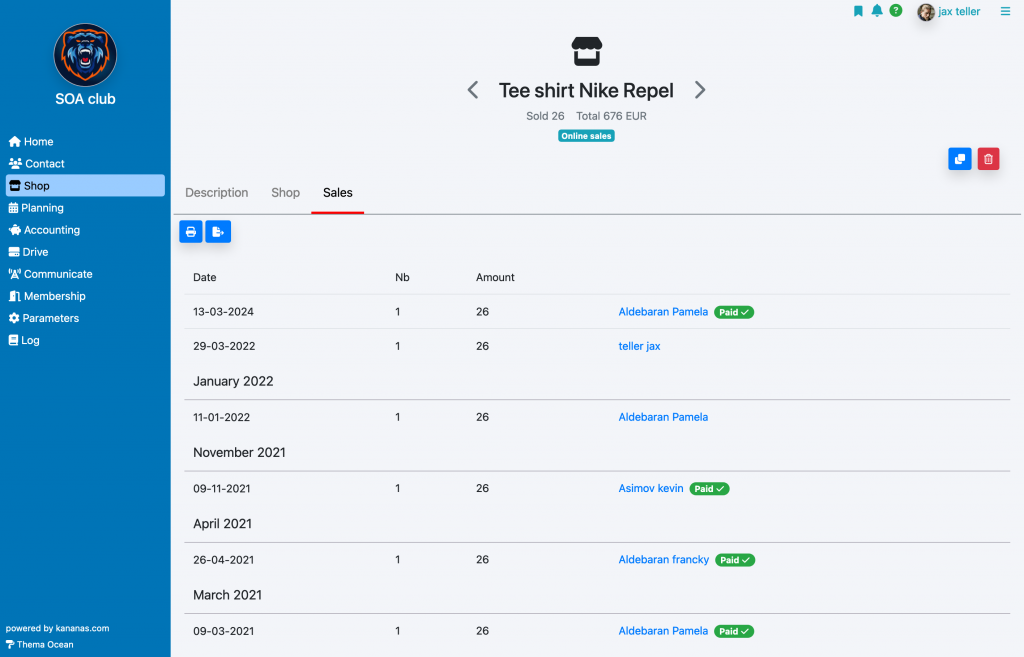This screenshot has width=1024, height=657.
Task: Open the hamburger menu
Action: pyautogui.click(x=1005, y=11)
